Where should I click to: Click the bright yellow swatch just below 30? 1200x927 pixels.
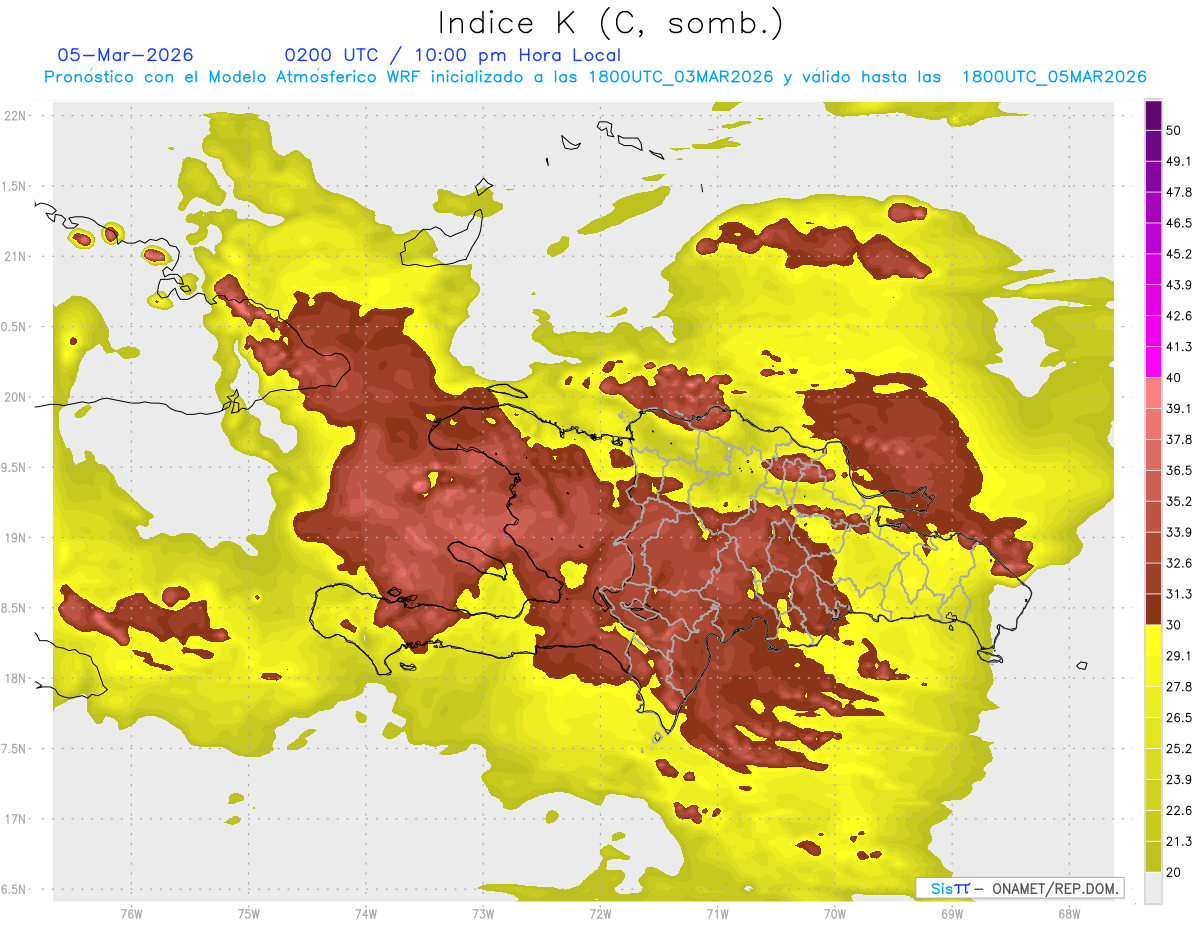coord(1153,641)
